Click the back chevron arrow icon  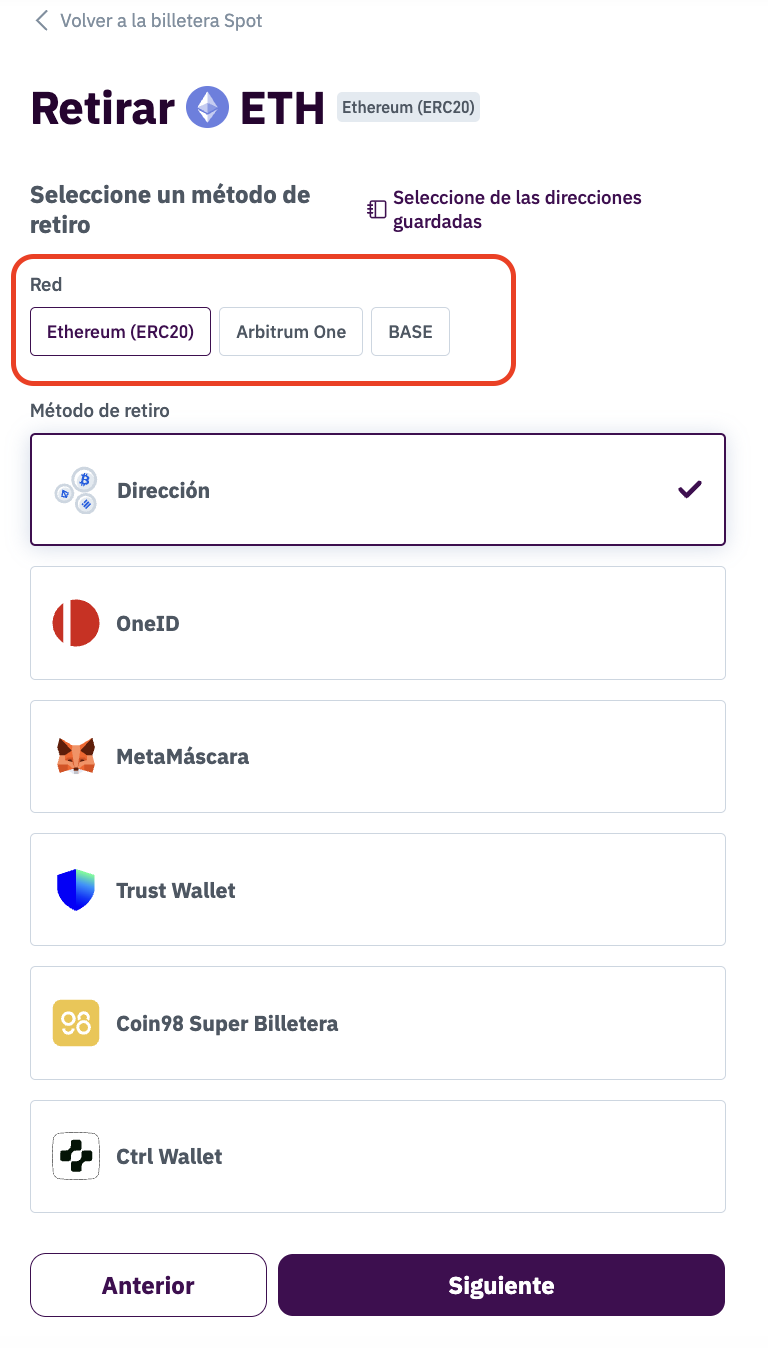[41, 20]
